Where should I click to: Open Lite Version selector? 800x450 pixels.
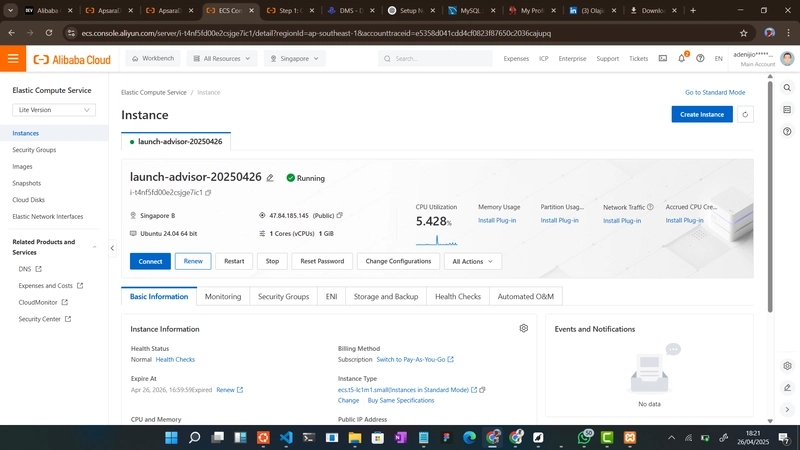54,110
